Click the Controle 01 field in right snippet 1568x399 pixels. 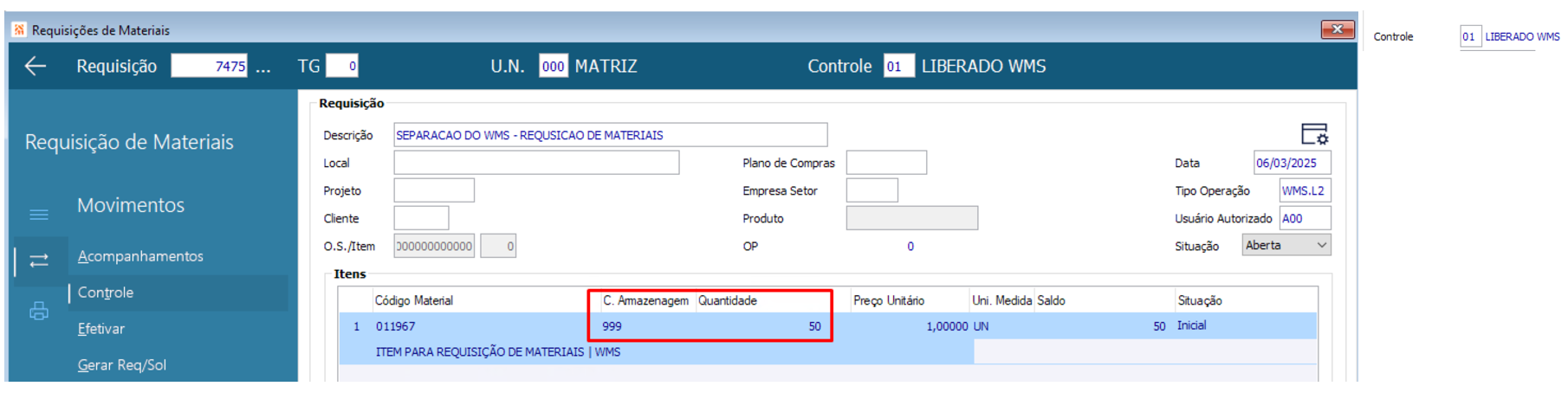click(x=1469, y=36)
